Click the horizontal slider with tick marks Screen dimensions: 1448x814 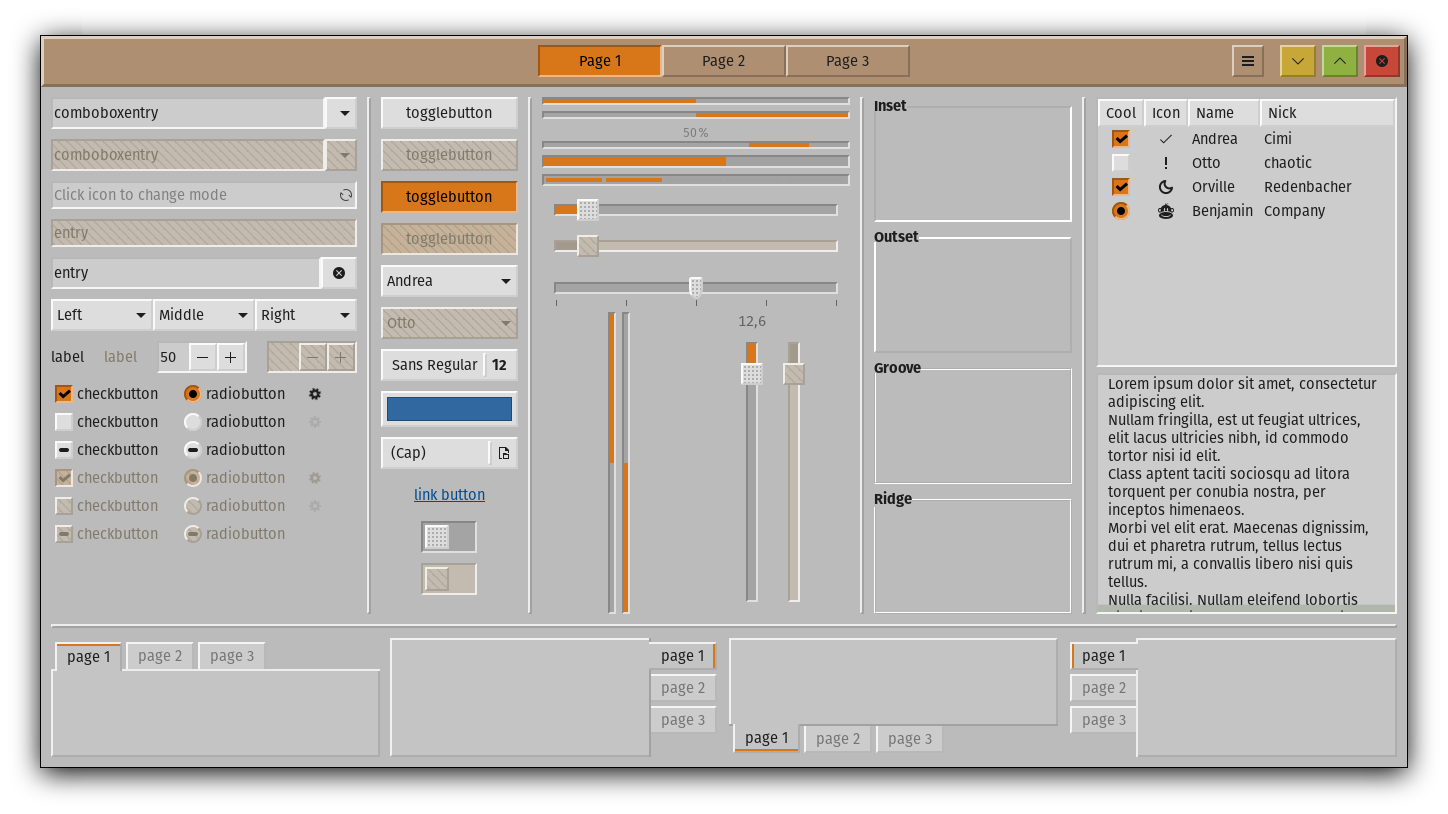696,288
